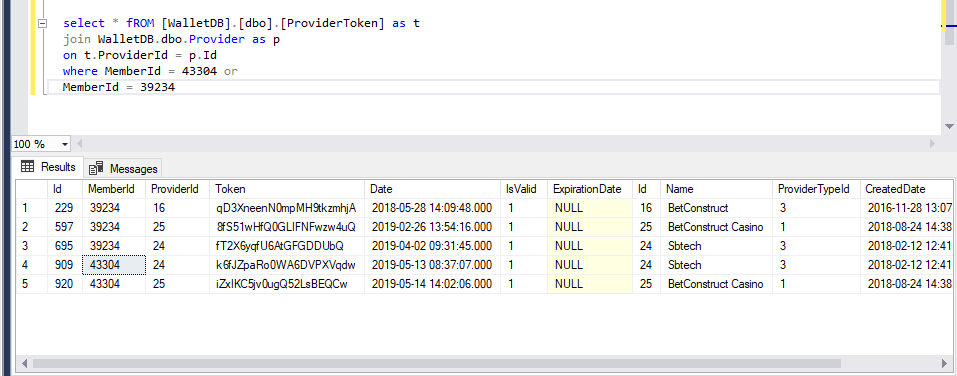Image resolution: width=957 pixels, height=376 pixels.
Task: Place cursor on the 'MemberId = 39234' line
Action: pos(119,87)
